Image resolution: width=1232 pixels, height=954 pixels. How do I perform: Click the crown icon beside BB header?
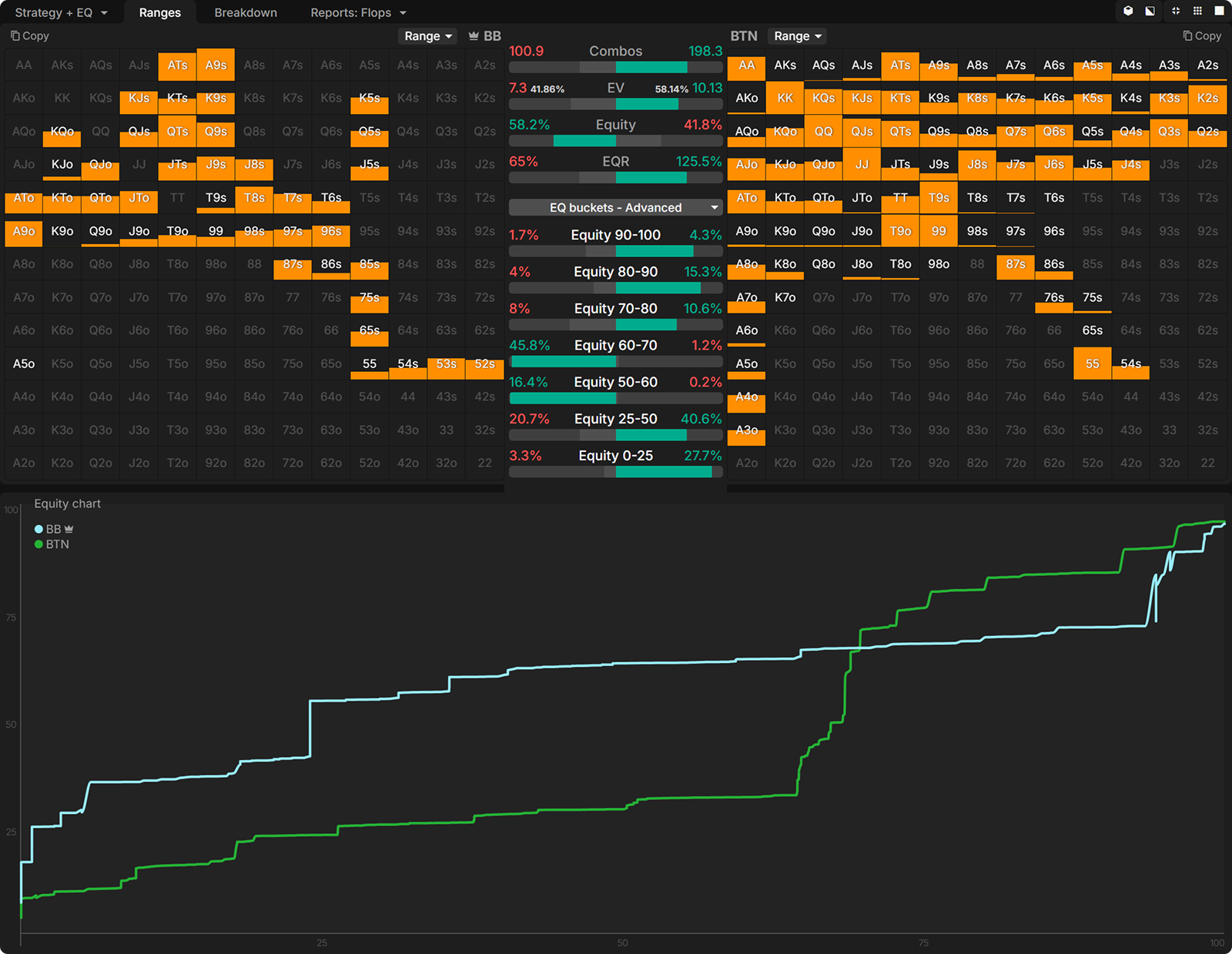(x=474, y=36)
